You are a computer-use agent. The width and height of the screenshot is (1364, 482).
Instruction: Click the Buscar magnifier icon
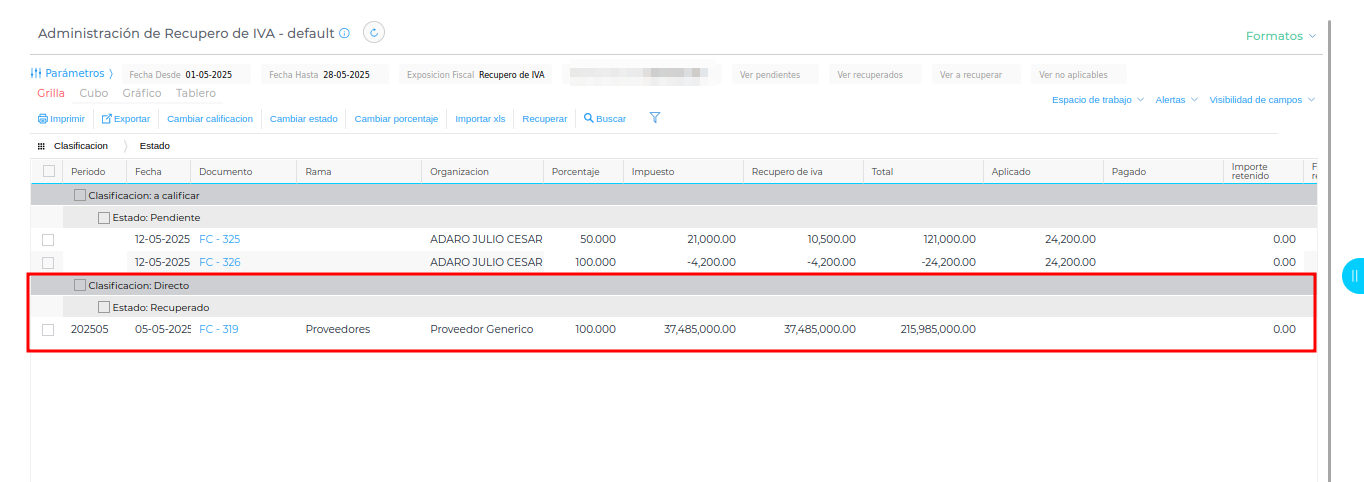(x=589, y=118)
